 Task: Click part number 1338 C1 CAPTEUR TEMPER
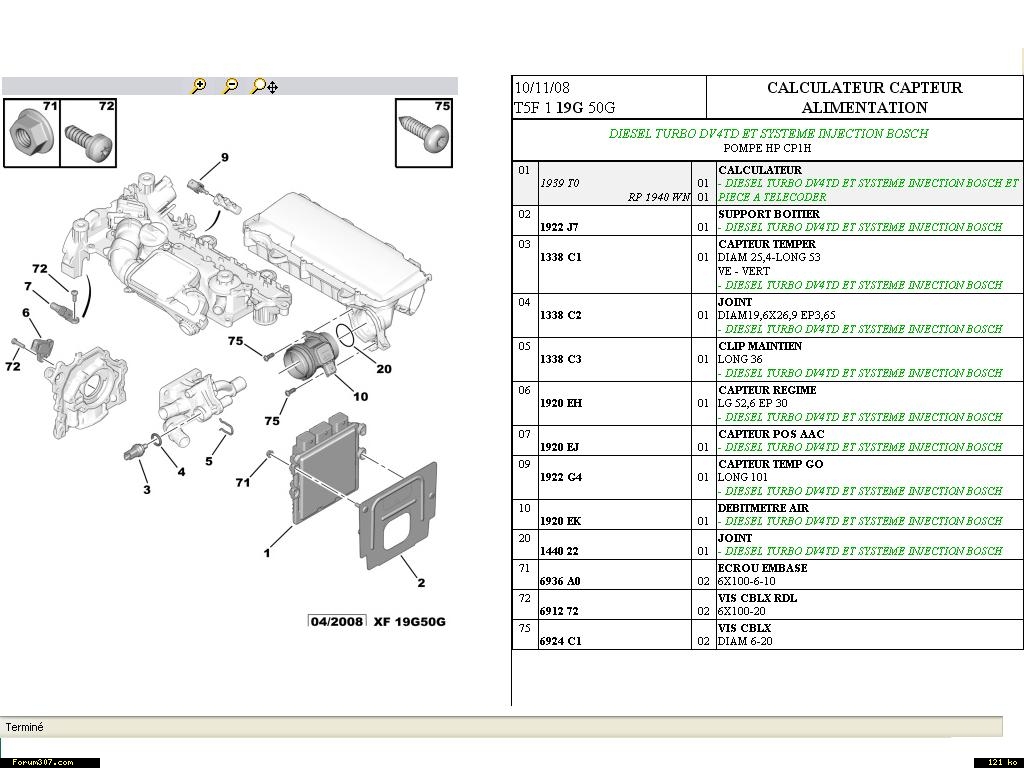point(560,257)
